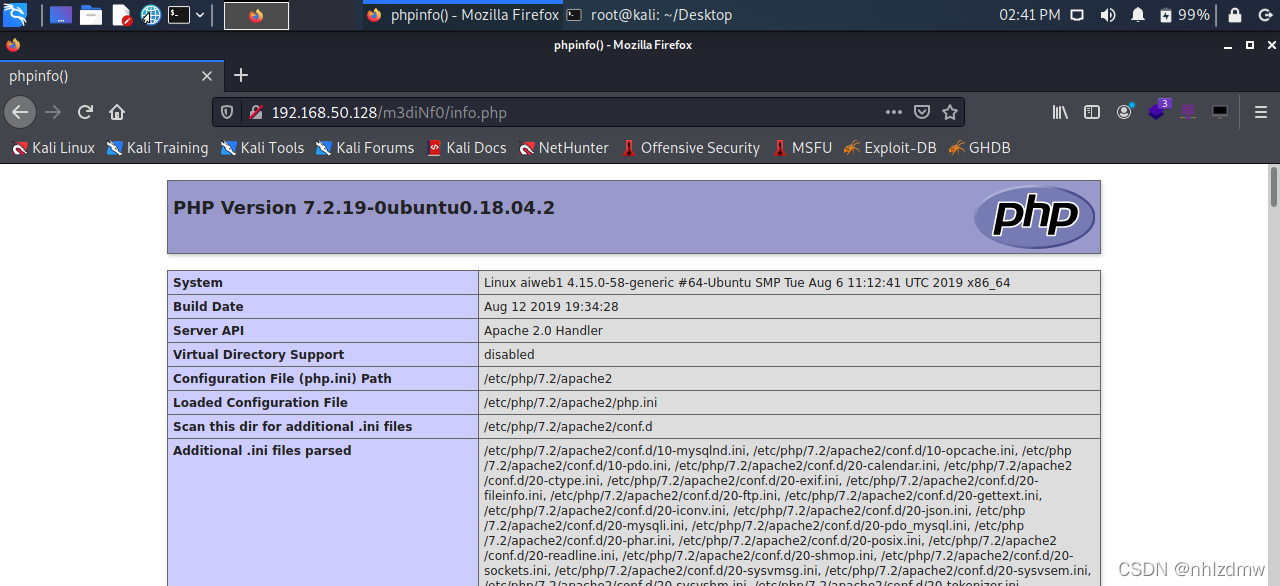Image resolution: width=1280 pixels, height=586 pixels.
Task: Launch the web browser globe icon
Action: [151, 15]
